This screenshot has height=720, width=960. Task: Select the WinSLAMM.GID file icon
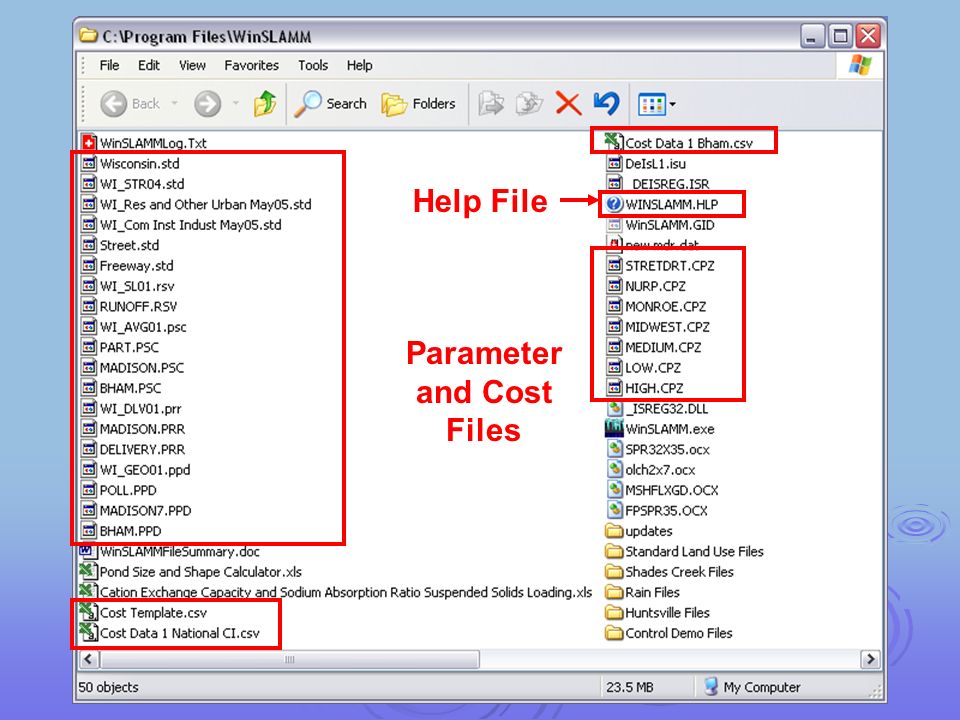click(614, 225)
